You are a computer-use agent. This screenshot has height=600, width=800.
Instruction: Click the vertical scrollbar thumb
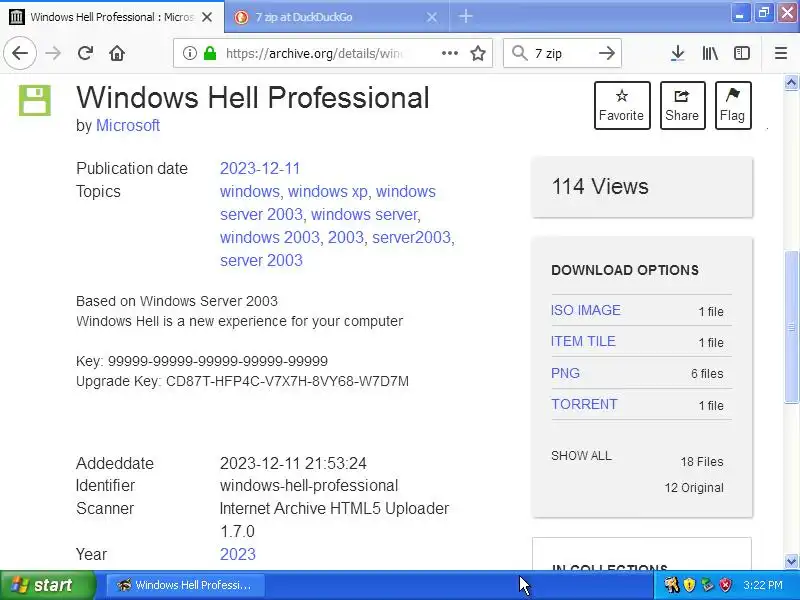791,327
